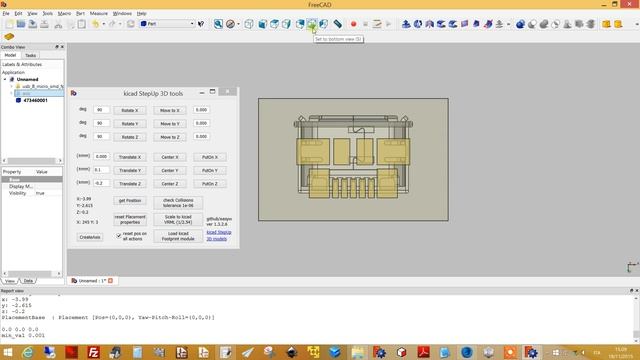Click the Rotate X button

pyautogui.click(x=130, y=110)
